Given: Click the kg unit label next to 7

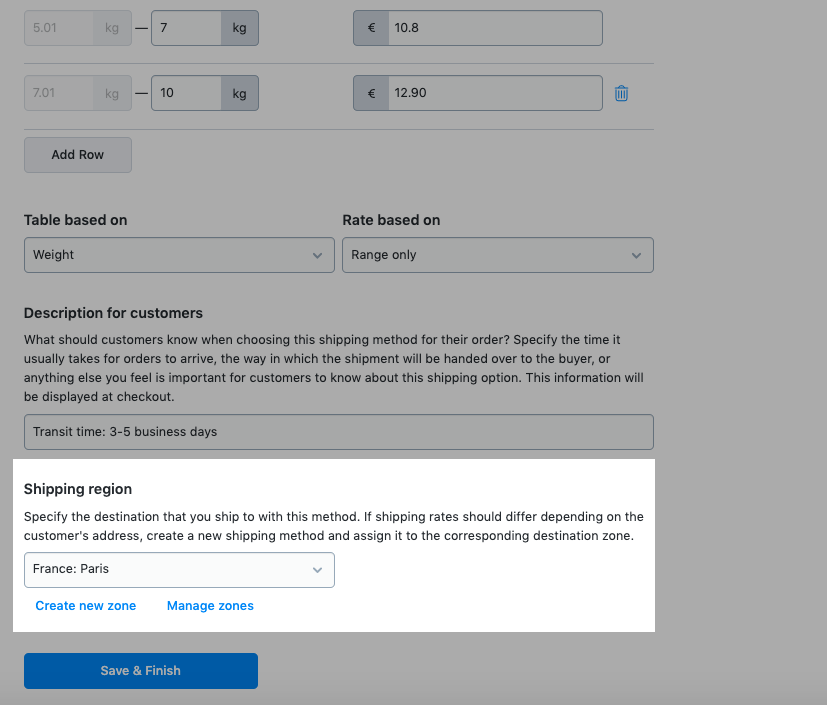Looking at the screenshot, I should [x=239, y=28].
